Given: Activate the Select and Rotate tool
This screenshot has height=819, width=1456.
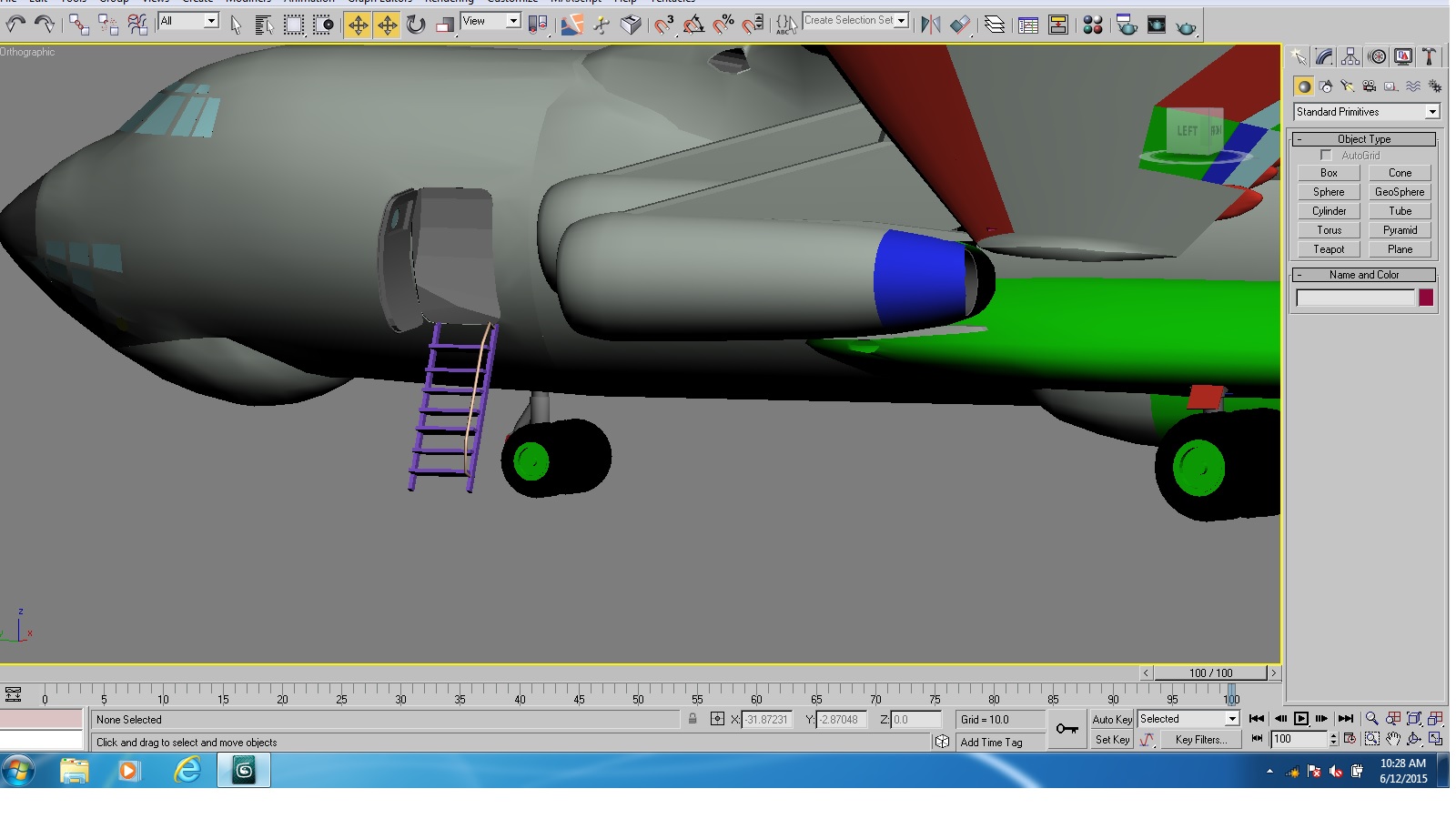Looking at the screenshot, I should point(416,25).
